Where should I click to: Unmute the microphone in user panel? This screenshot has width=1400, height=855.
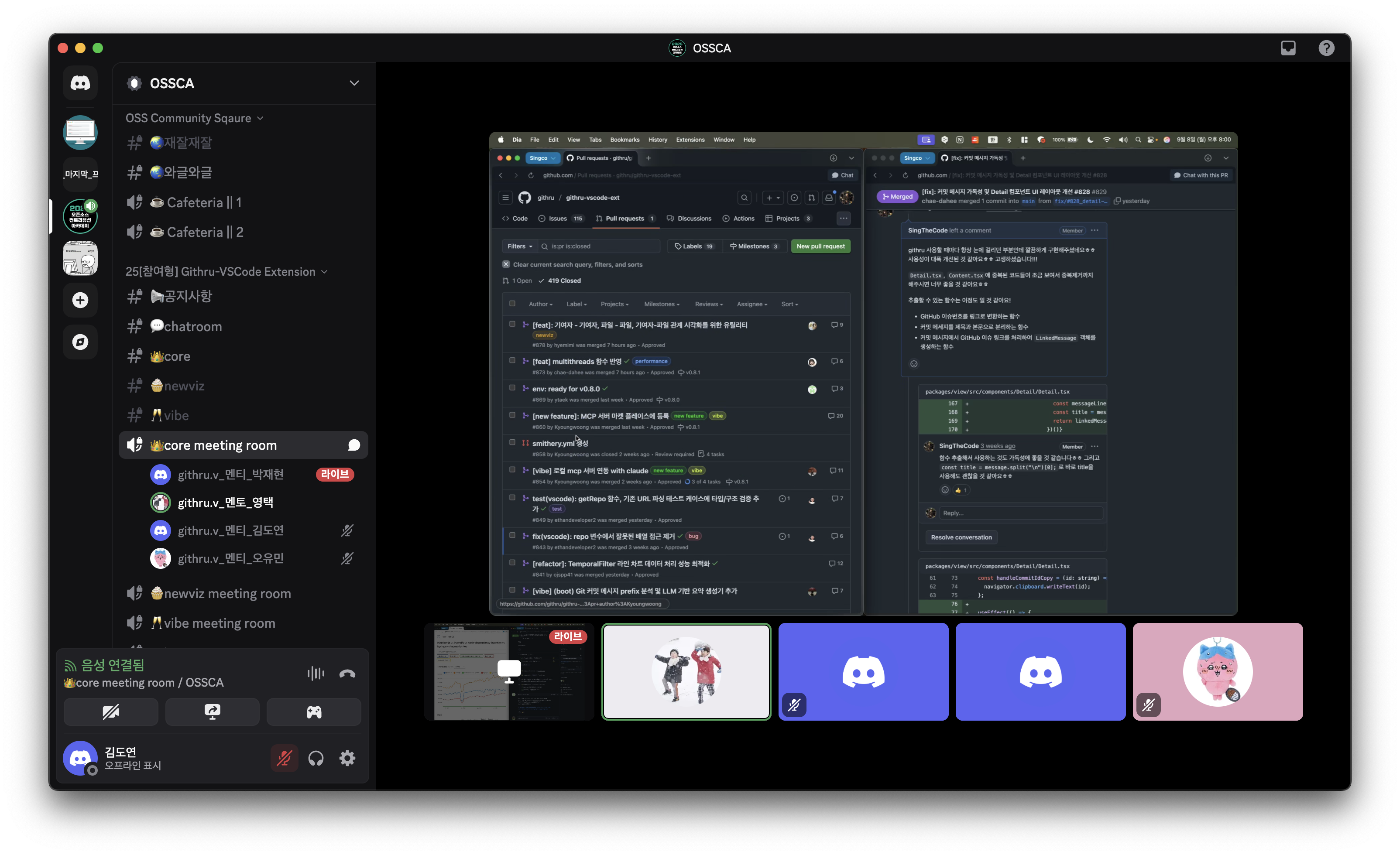284,758
